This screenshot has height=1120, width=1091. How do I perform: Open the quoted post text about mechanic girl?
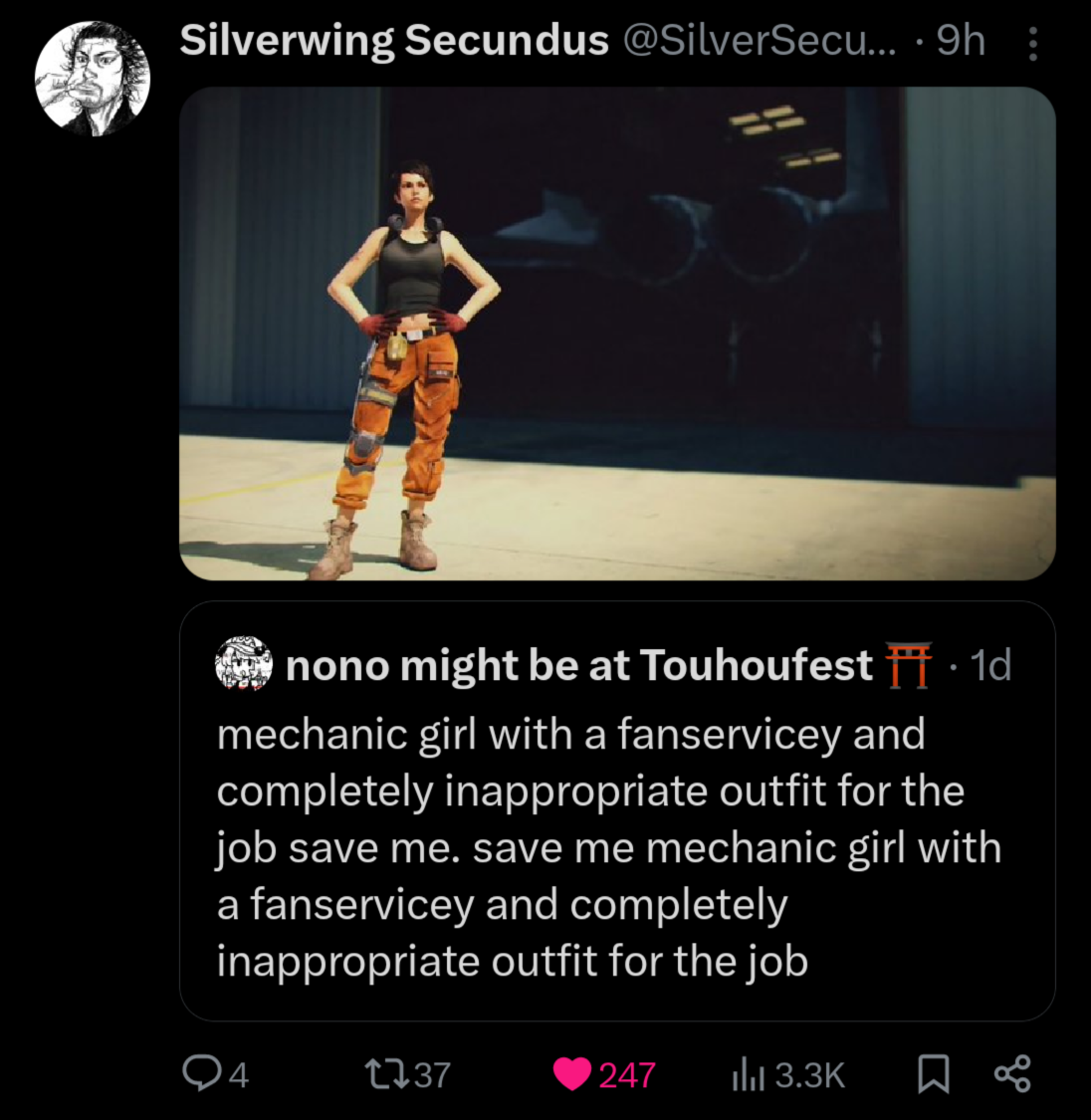tap(607, 847)
